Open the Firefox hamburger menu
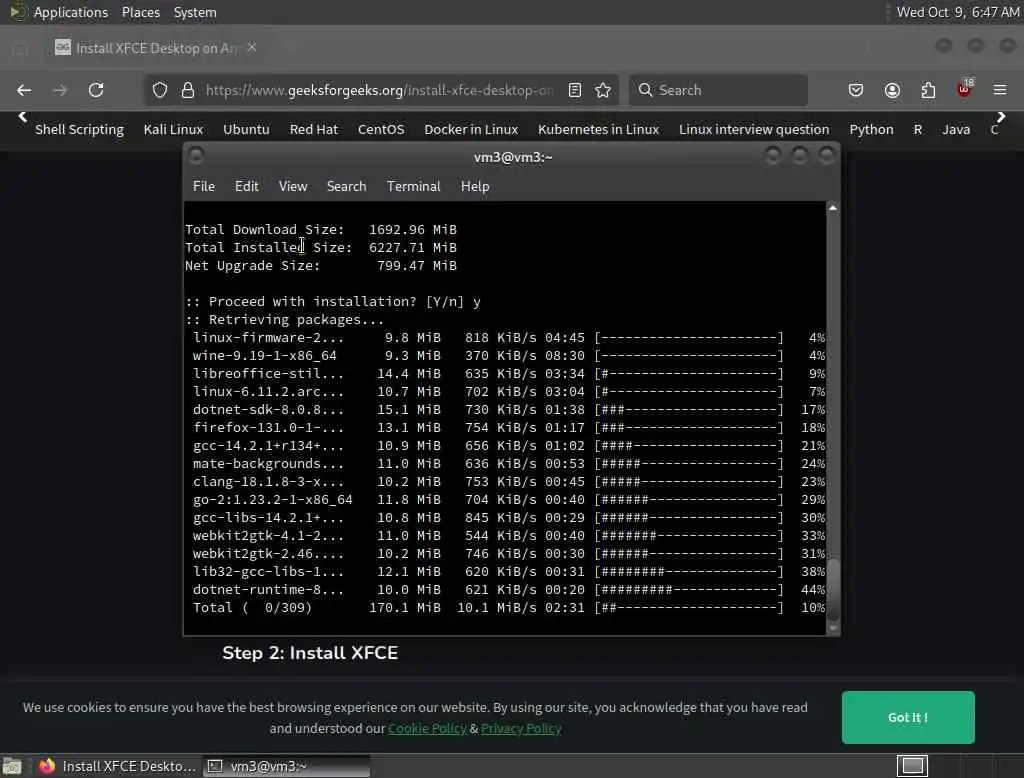Viewport: 1024px width, 778px height. click(1000, 90)
